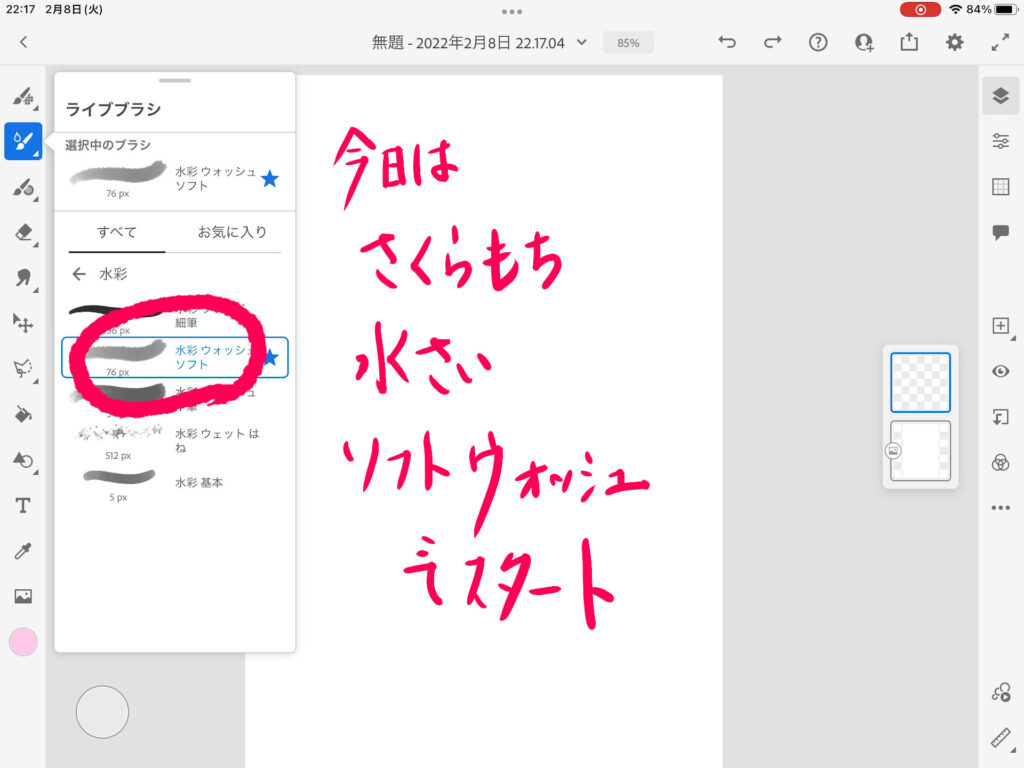
Task: Open the pink color swatch
Action: pyautogui.click(x=23, y=642)
